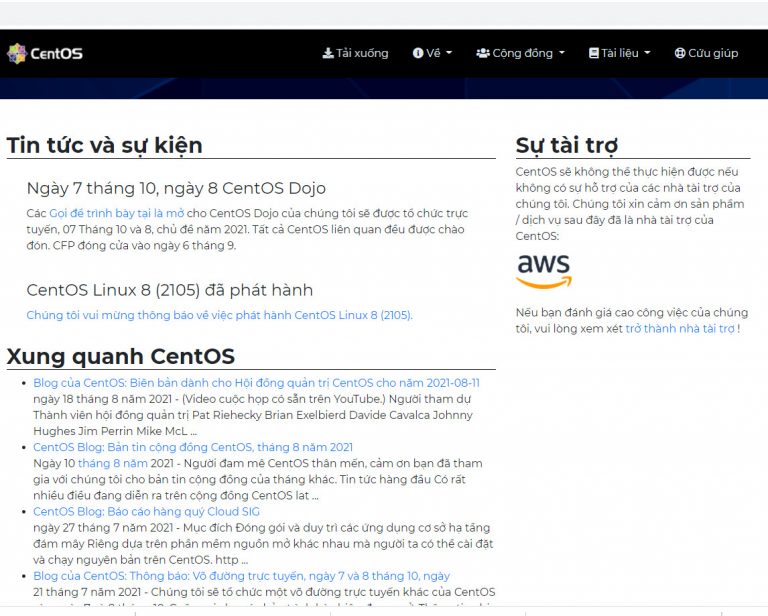Image resolution: width=768 pixels, height=616 pixels.
Task: Open the 'Gọi để trình bày tại là mở' link
Action: [117, 213]
